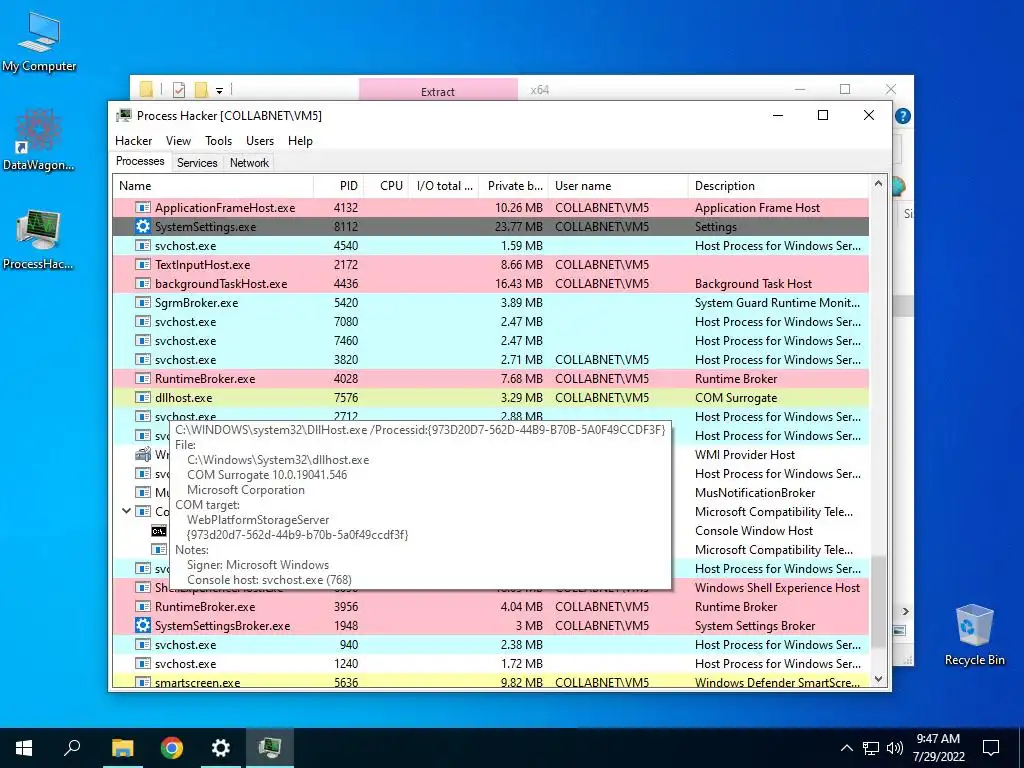Launch Google Chrome from the taskbar

pos(172,748)
